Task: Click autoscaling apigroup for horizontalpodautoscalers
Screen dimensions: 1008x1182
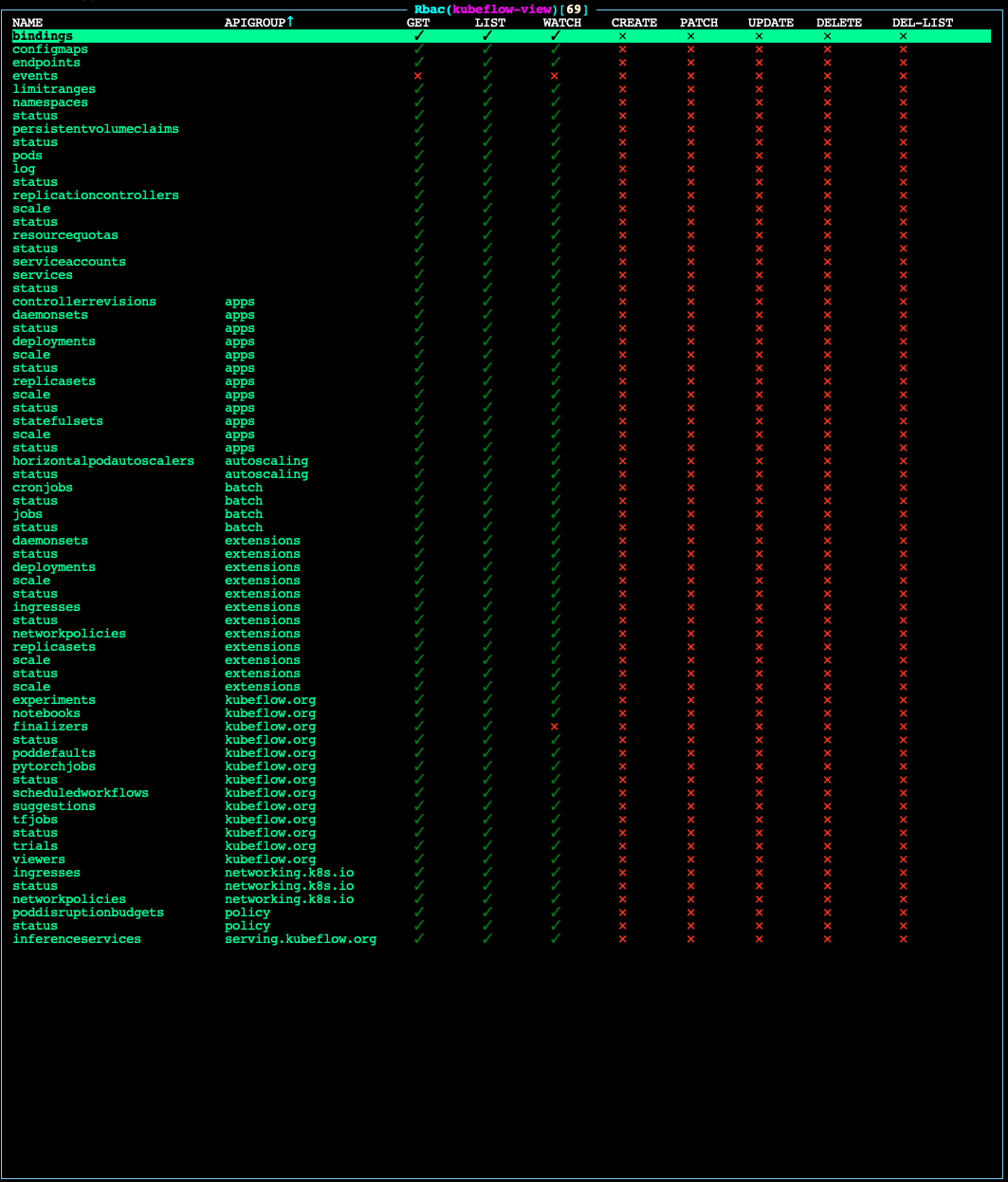Action: (x=266, y=461)
